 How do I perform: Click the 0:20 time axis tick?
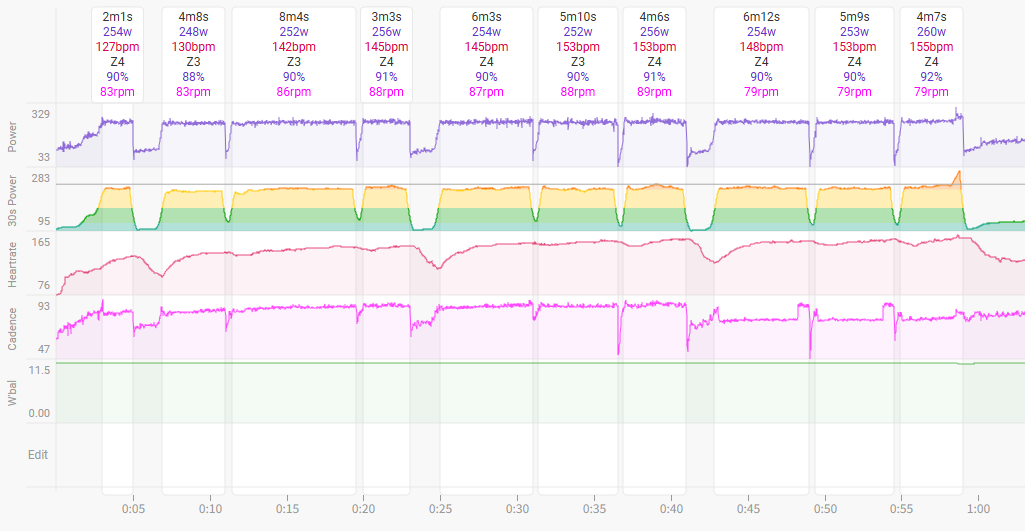tap(363, 508)
